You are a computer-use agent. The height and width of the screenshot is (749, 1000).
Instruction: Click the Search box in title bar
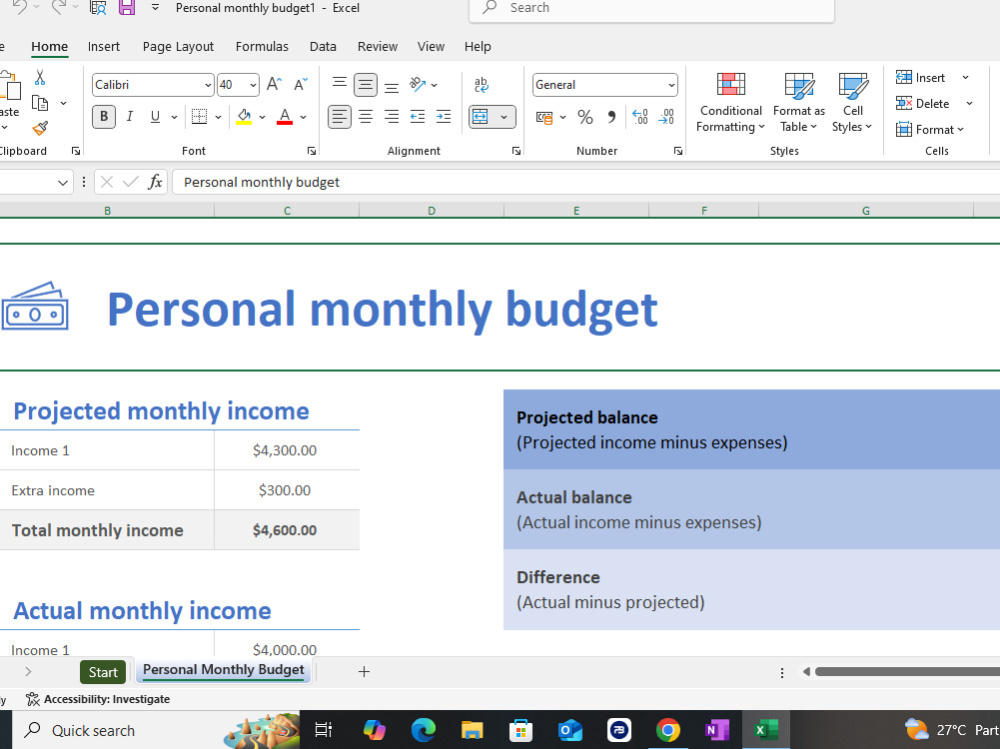[651, 8]
